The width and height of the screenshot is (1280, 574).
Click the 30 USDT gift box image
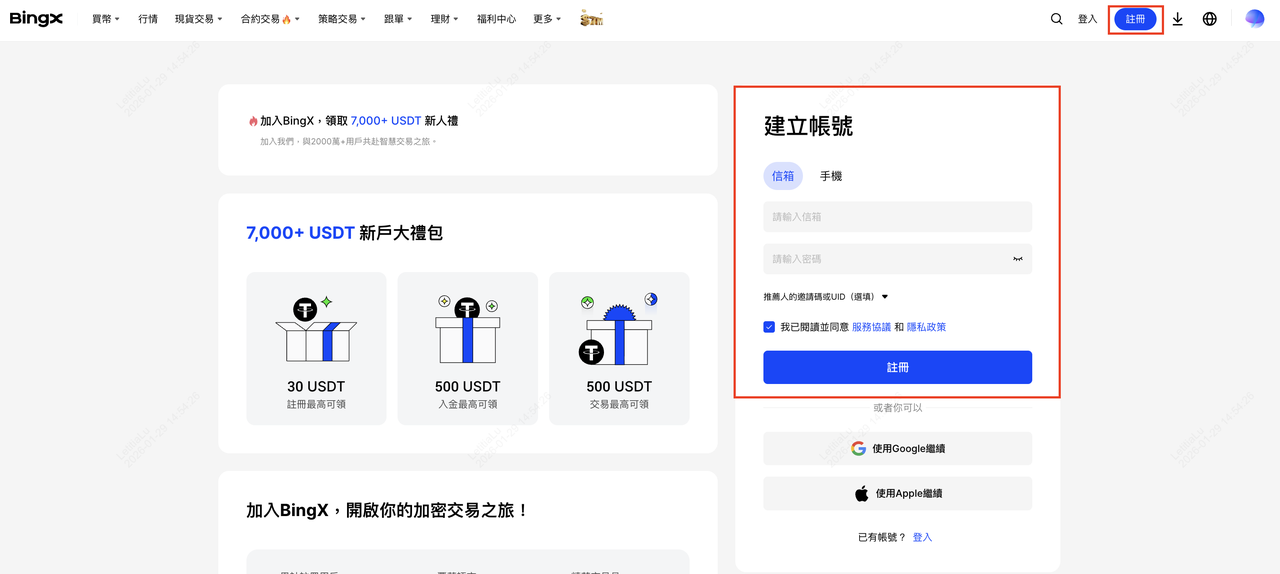[316, 329]
